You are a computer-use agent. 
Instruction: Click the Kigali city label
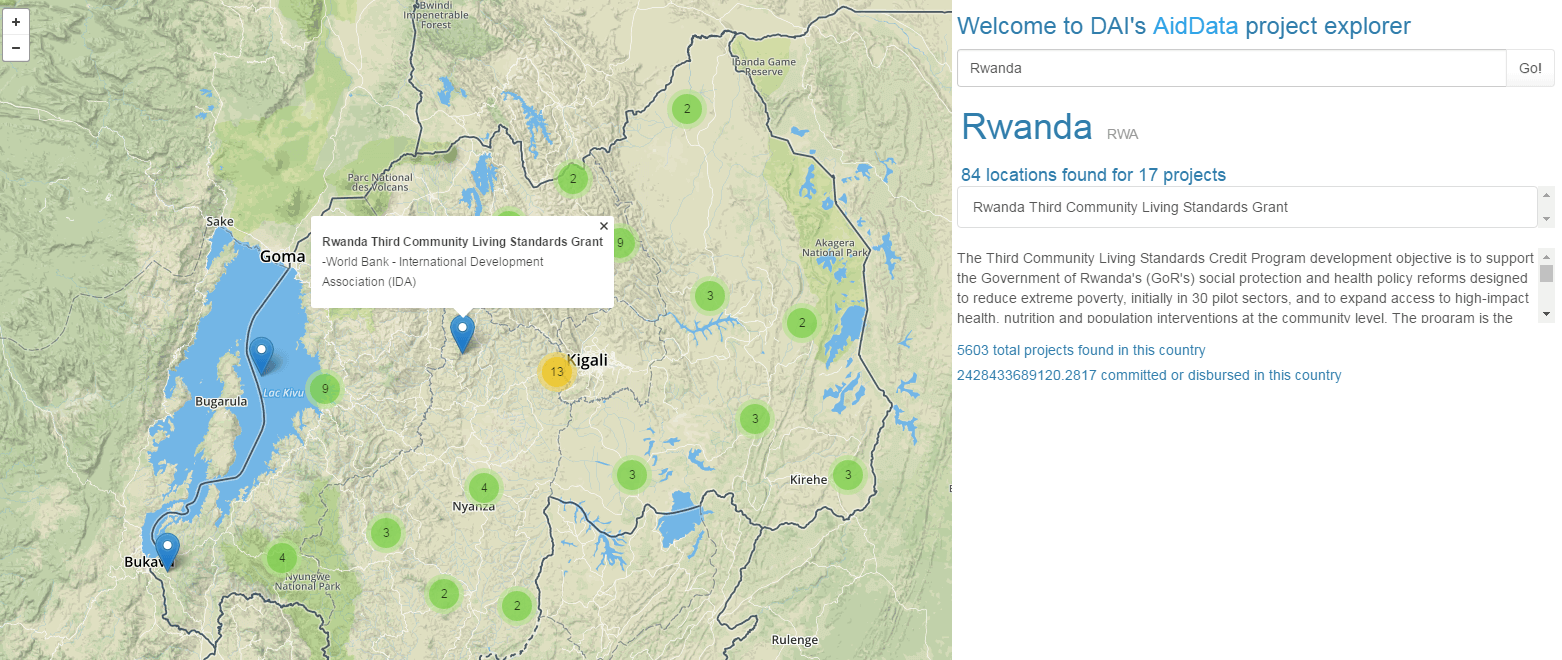[x=589, y=360]
